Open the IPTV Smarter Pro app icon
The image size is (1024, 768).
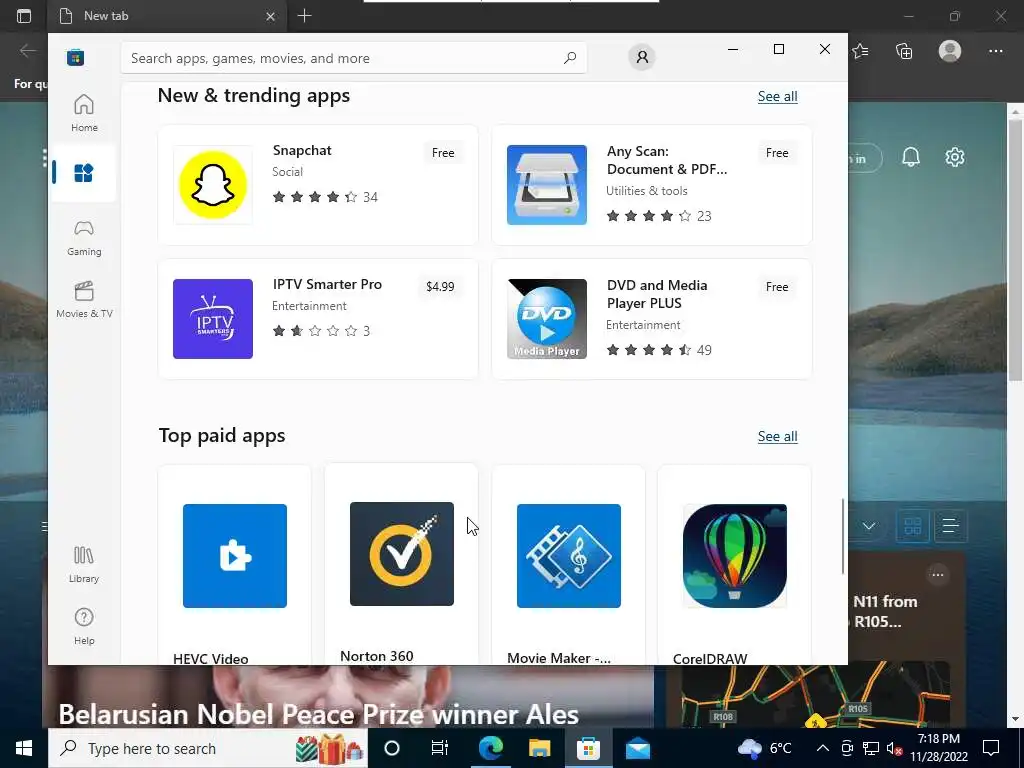(x=213, y=319)
